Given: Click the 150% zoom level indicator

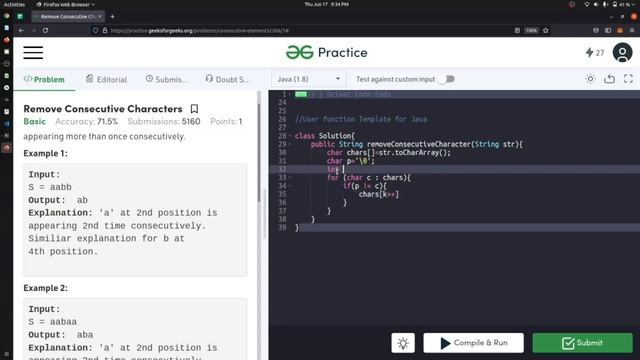Looking at the screenshot, I should (x=531, y=30).
